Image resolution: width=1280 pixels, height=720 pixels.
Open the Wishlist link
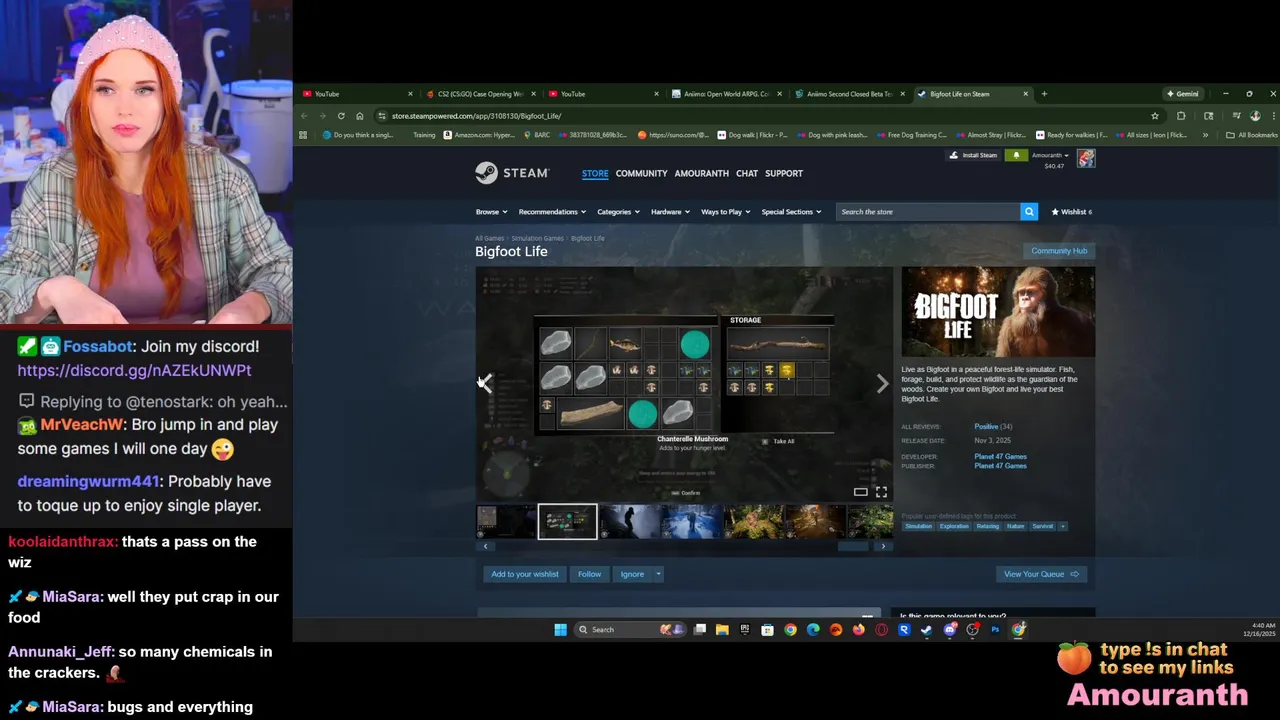[x=1072, y=212]
